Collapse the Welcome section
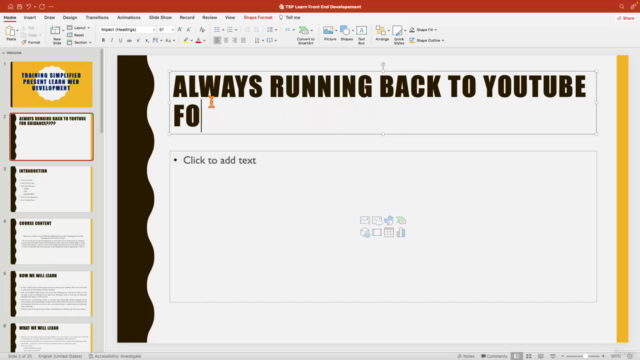 pyautogui.click(x=3, y=53)
